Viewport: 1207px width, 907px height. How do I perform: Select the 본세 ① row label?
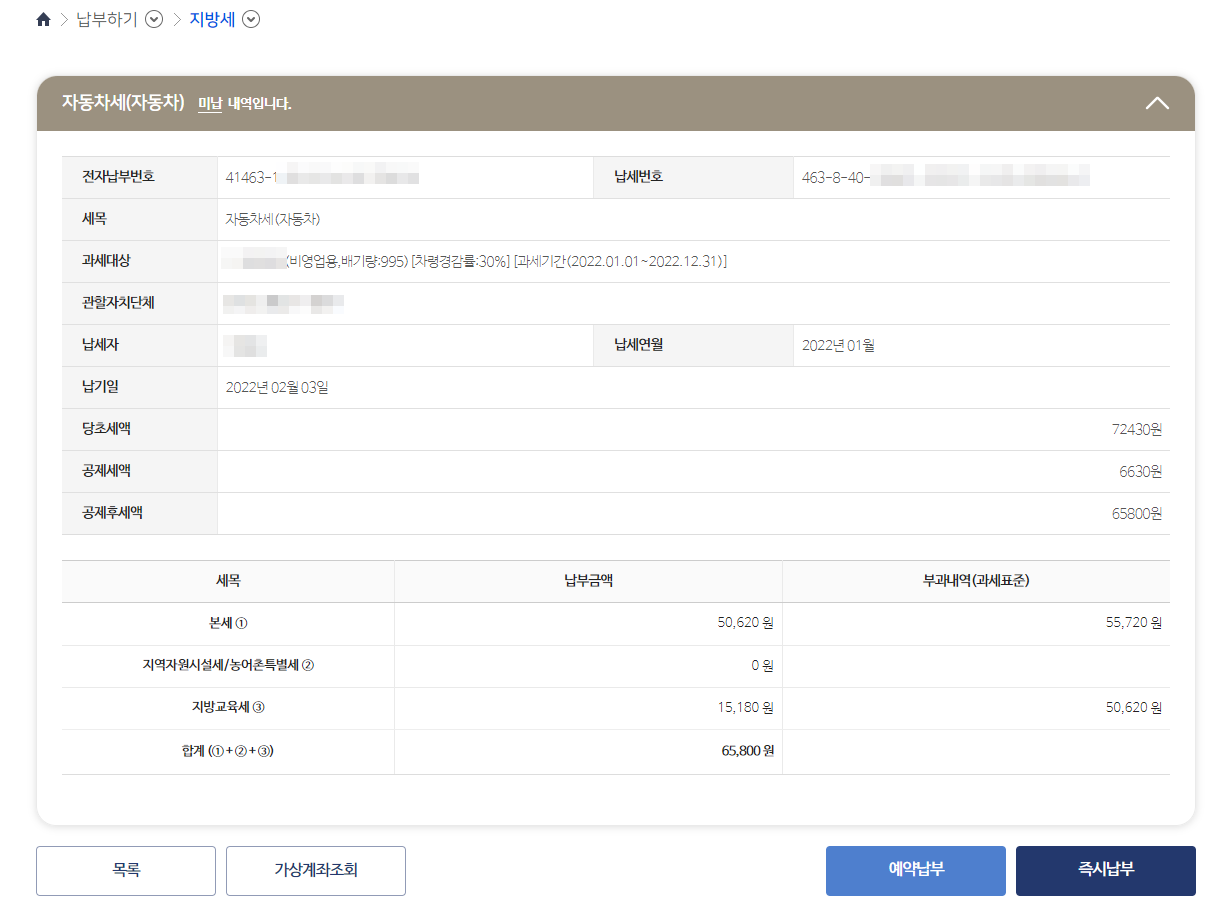pyautogui.click(x=228, y=623)
